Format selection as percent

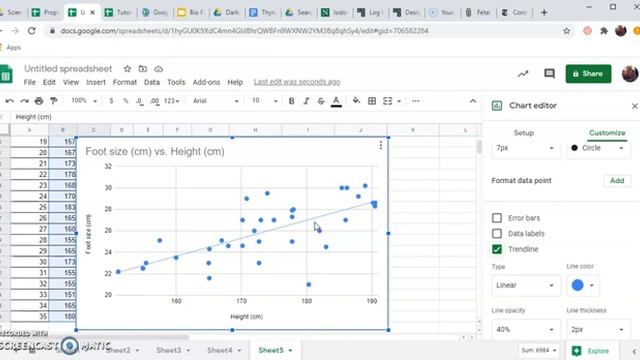[126, 101]
